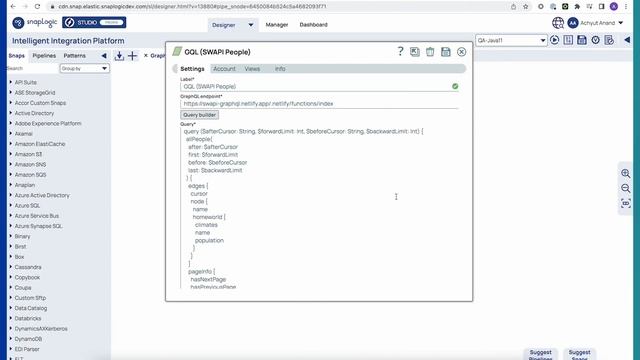The height and width of the screenshot is (360, 640).
Task: Switch to the Info tab
Action: coord(280,69)
